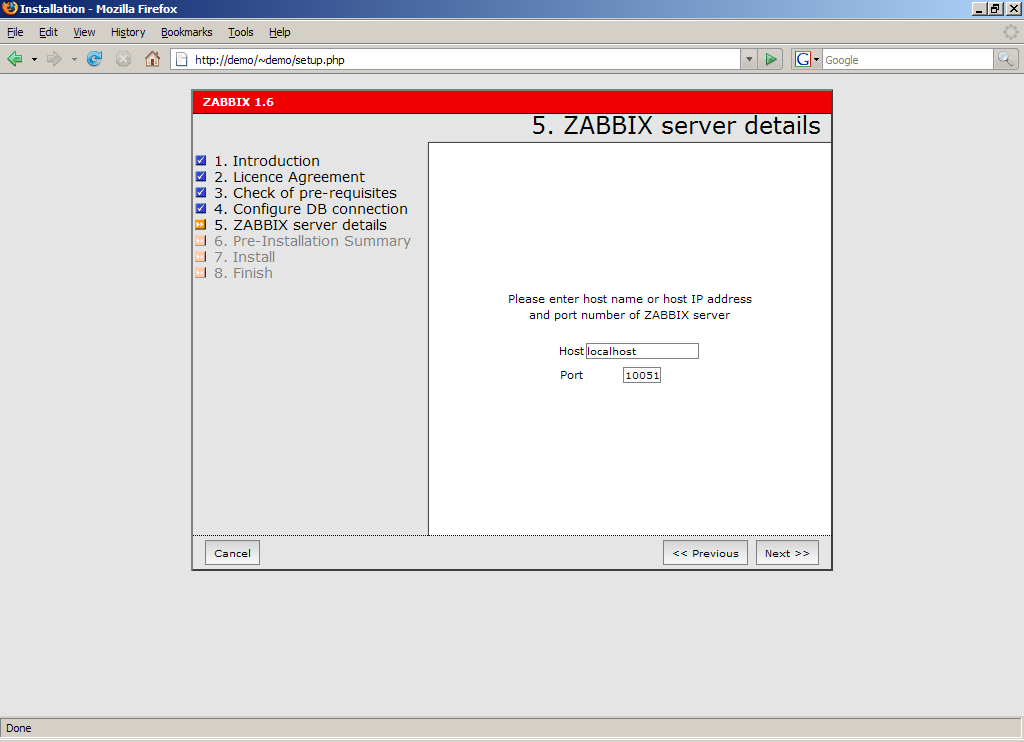Minimize the Firefox window
The image size is (1024, 742).
point(978,8)
